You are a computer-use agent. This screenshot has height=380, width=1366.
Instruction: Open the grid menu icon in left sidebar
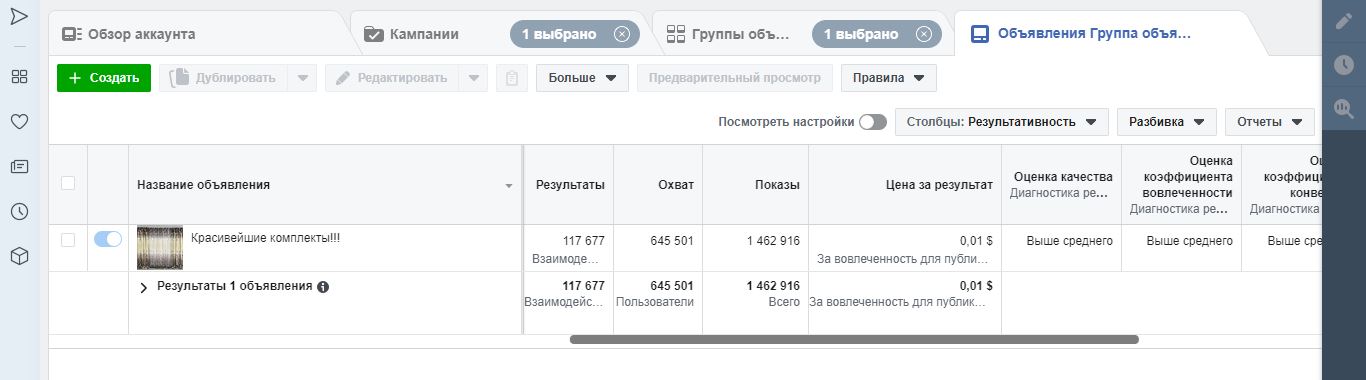point(19,77)
